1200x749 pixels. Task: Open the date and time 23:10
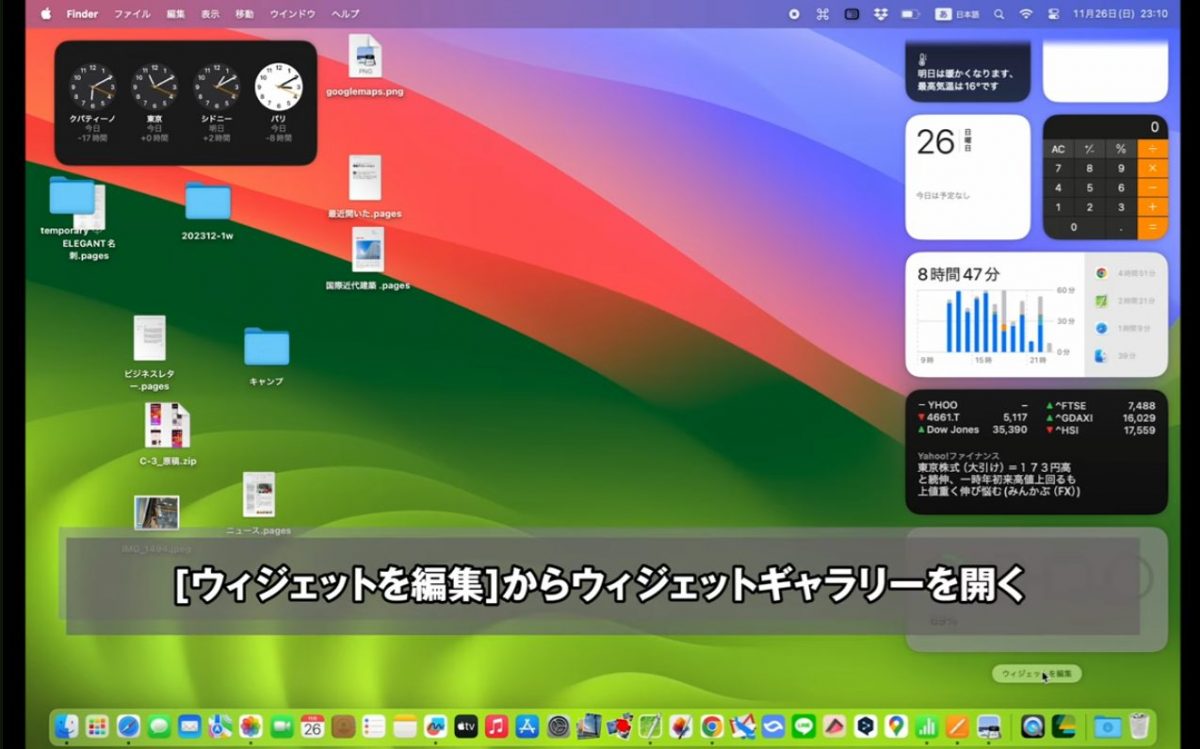pyautogui.click(x=1120, y=14)
